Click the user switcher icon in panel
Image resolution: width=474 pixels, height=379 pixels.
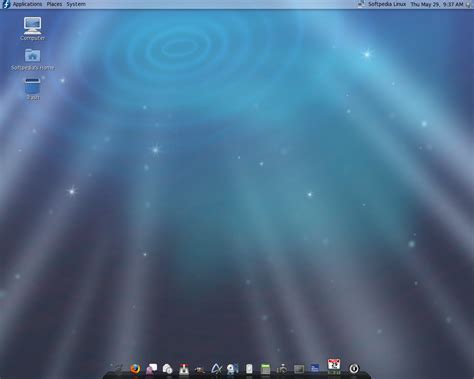[361, 4]
